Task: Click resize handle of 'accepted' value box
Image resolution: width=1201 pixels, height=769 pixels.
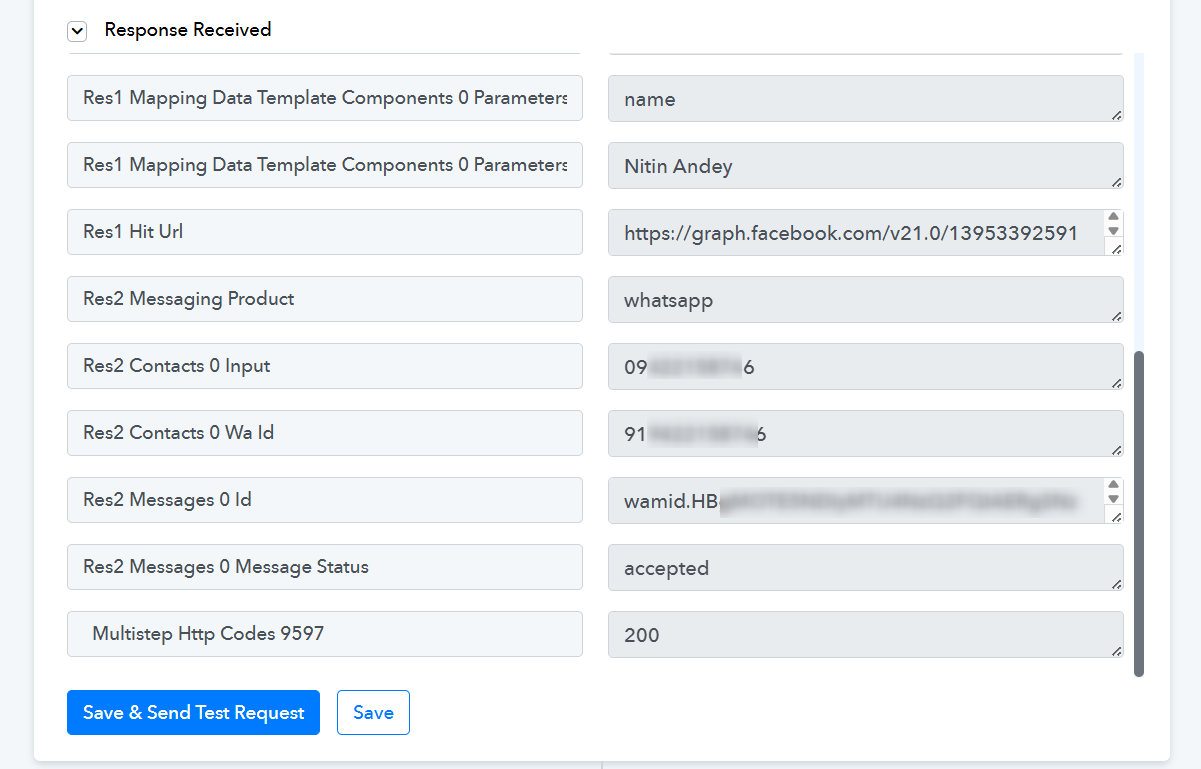Action: click(x=1116, y=583)
